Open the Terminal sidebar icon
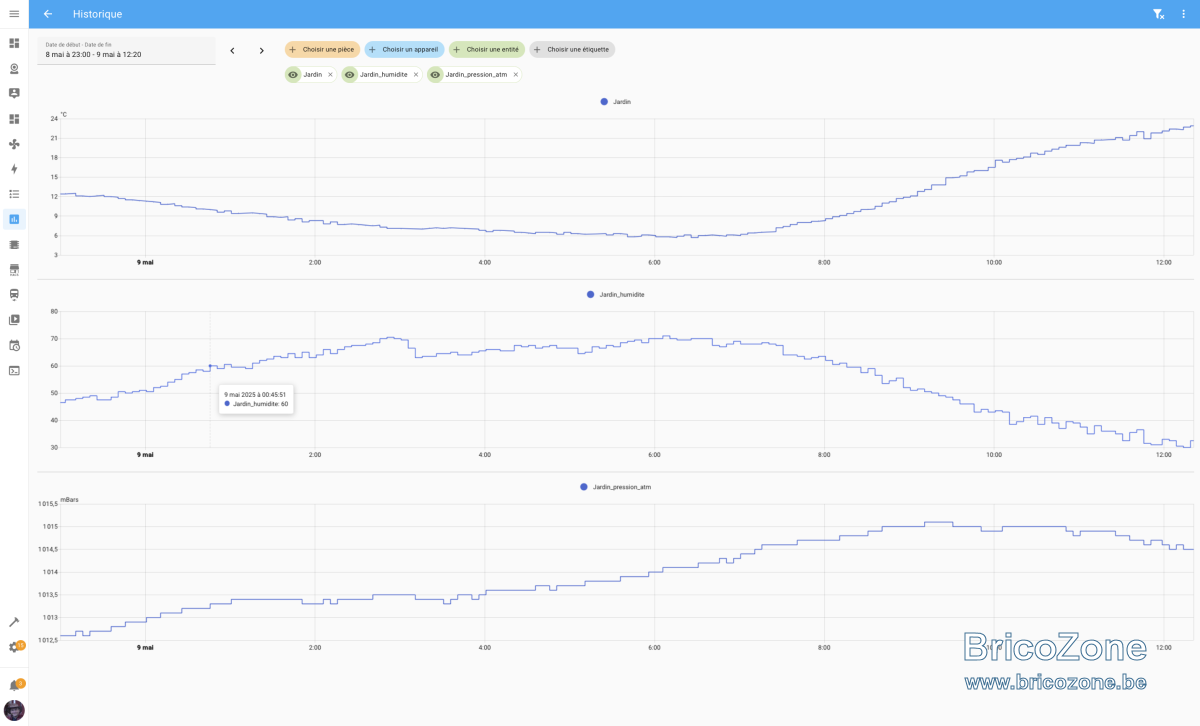 14,370
